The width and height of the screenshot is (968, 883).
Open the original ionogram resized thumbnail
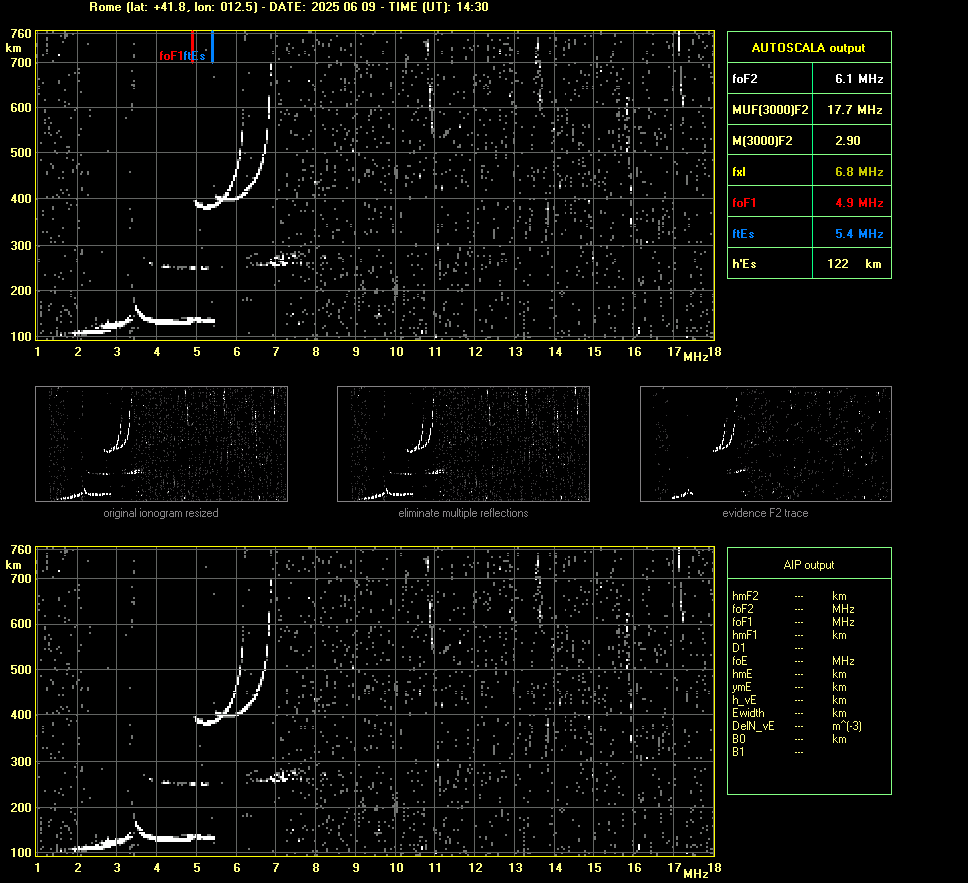[x=161, y=444]
